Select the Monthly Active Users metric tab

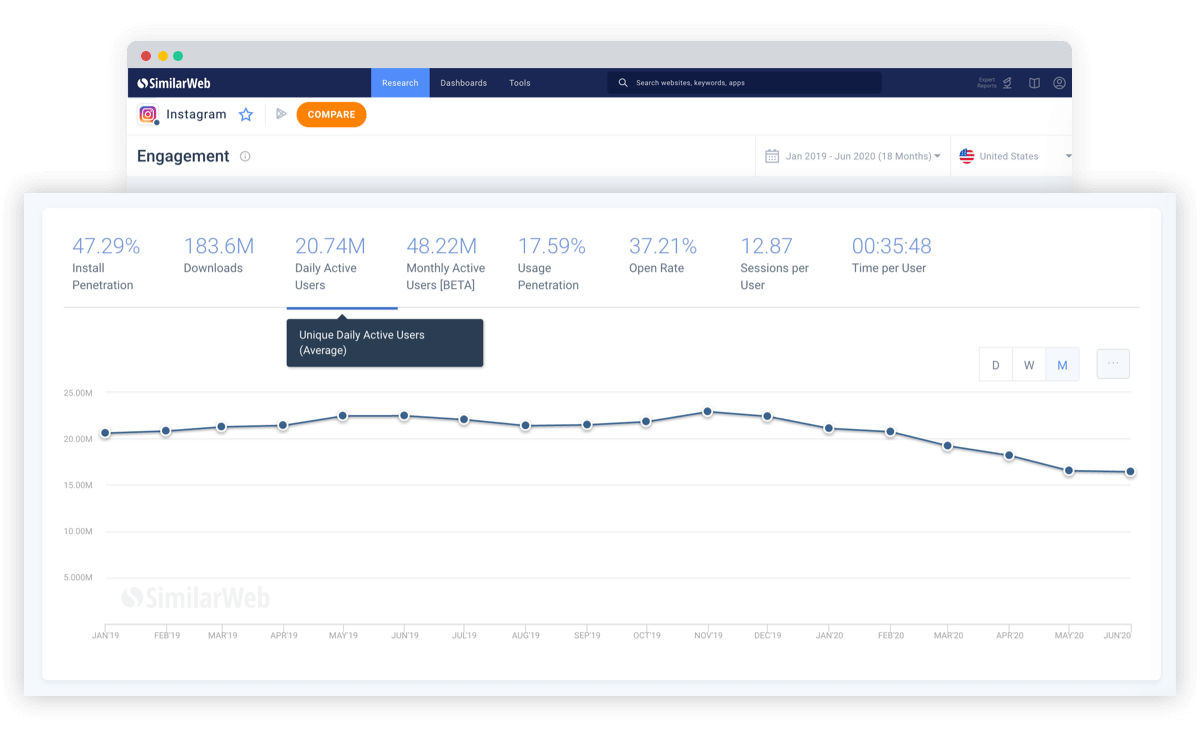446,263
